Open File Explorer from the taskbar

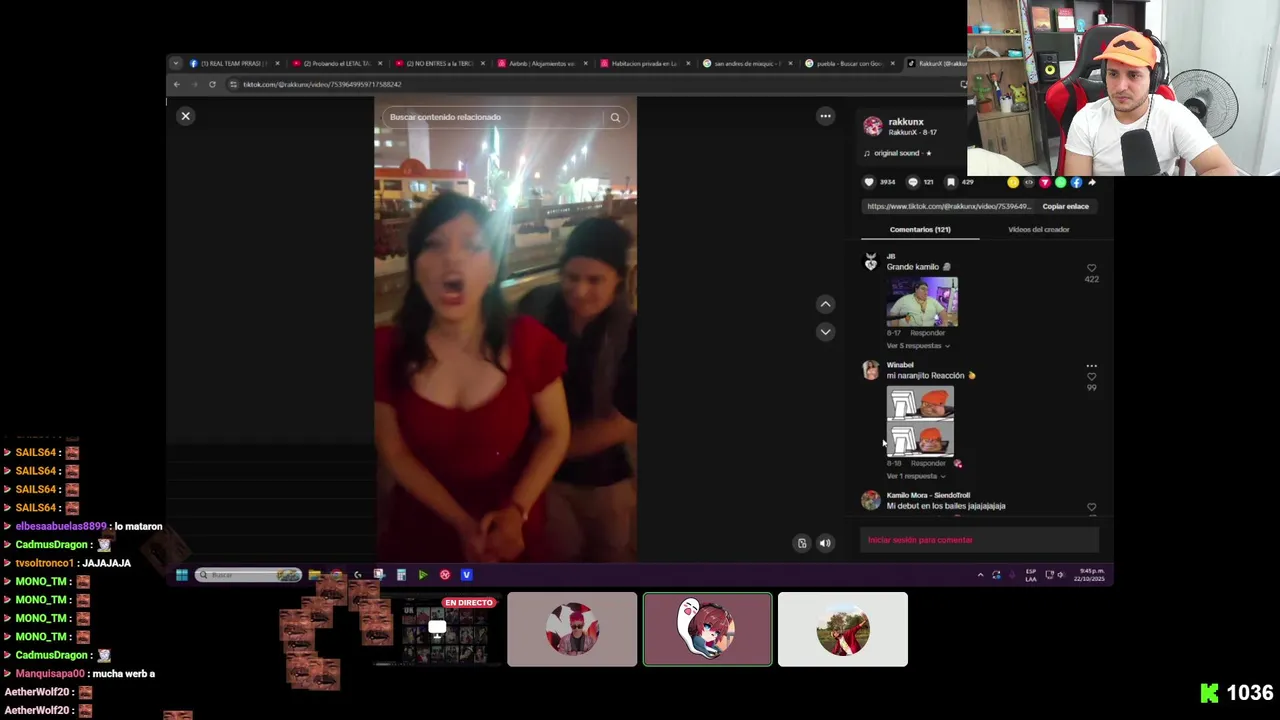[x=314, y=575]
